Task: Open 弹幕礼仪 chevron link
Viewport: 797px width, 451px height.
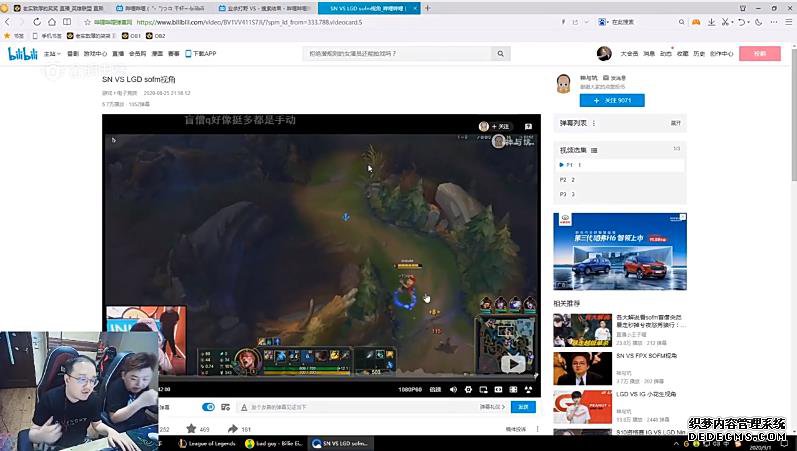Action: (x=493, y=407)
